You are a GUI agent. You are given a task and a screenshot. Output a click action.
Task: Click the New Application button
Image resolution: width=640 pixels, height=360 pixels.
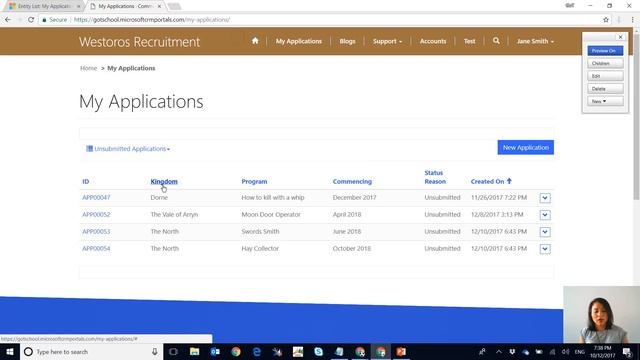[x=525, y=147]
